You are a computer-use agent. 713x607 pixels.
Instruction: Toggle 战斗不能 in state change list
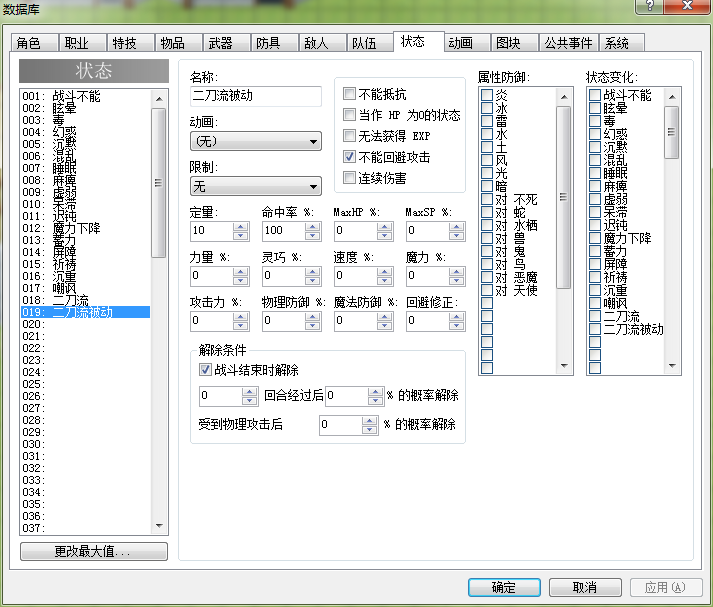(x=595, y=95)
